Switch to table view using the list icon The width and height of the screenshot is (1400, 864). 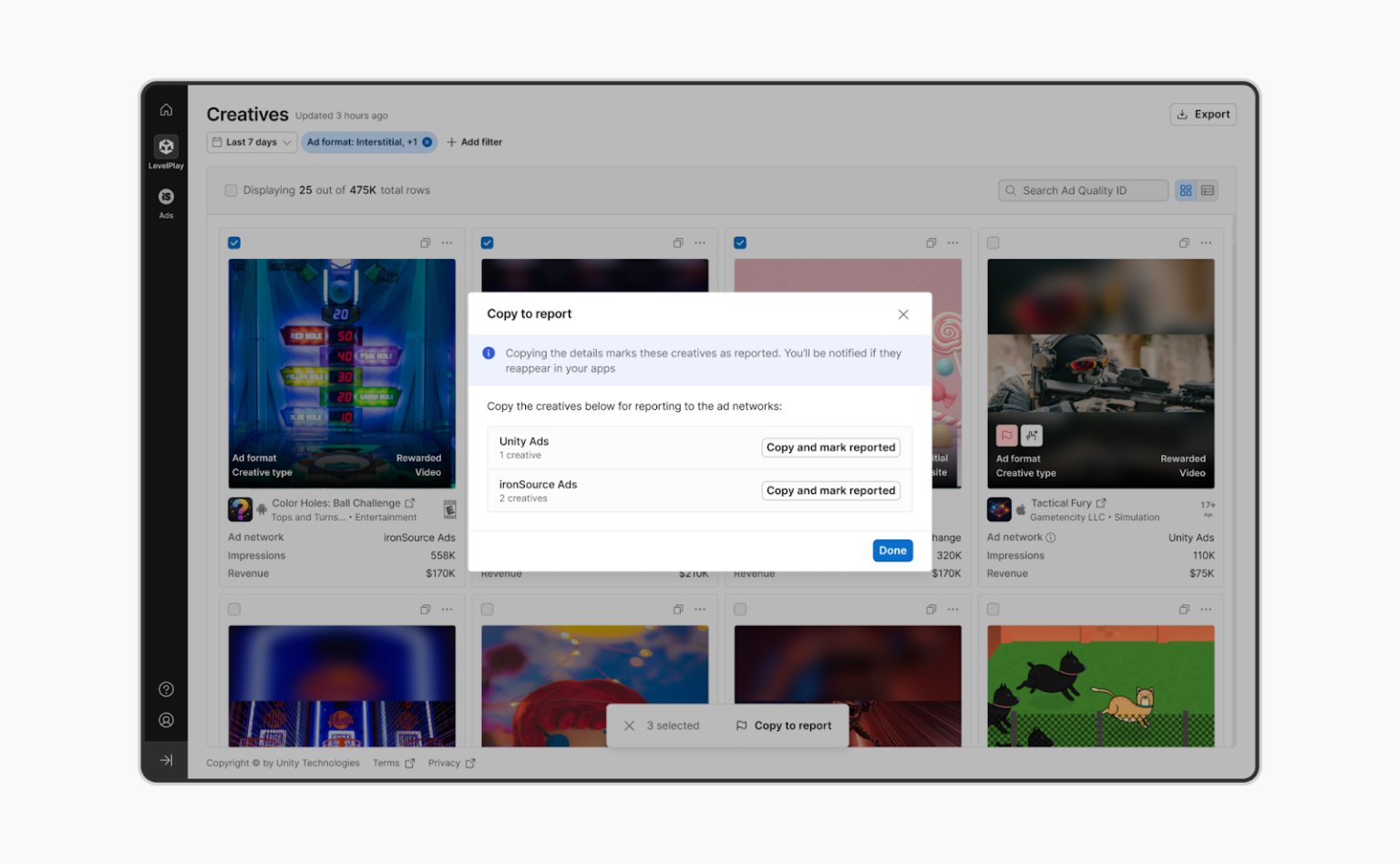[x=1208, y=190]
